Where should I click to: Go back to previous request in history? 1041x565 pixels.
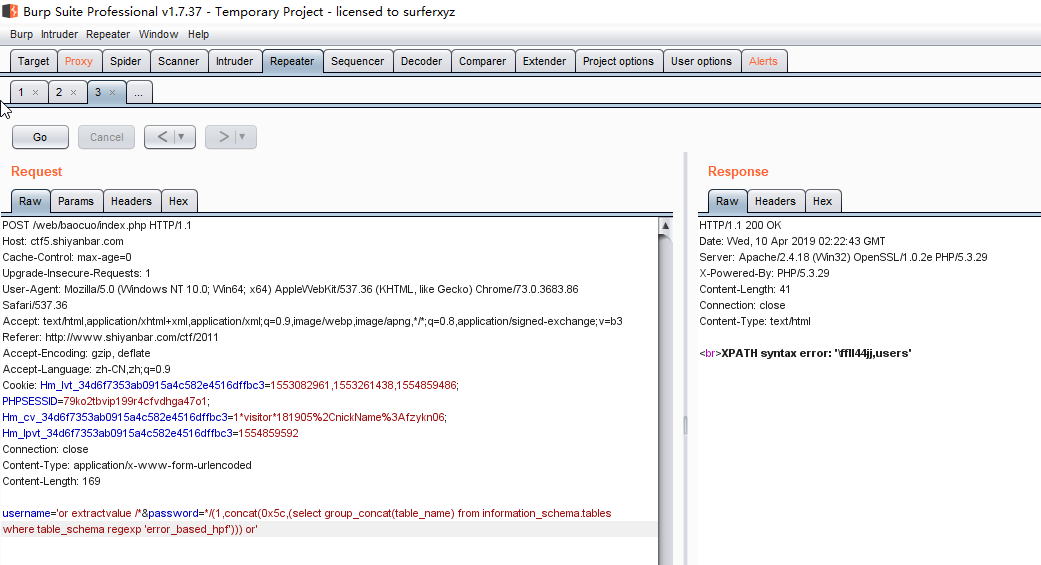(161, 137)
